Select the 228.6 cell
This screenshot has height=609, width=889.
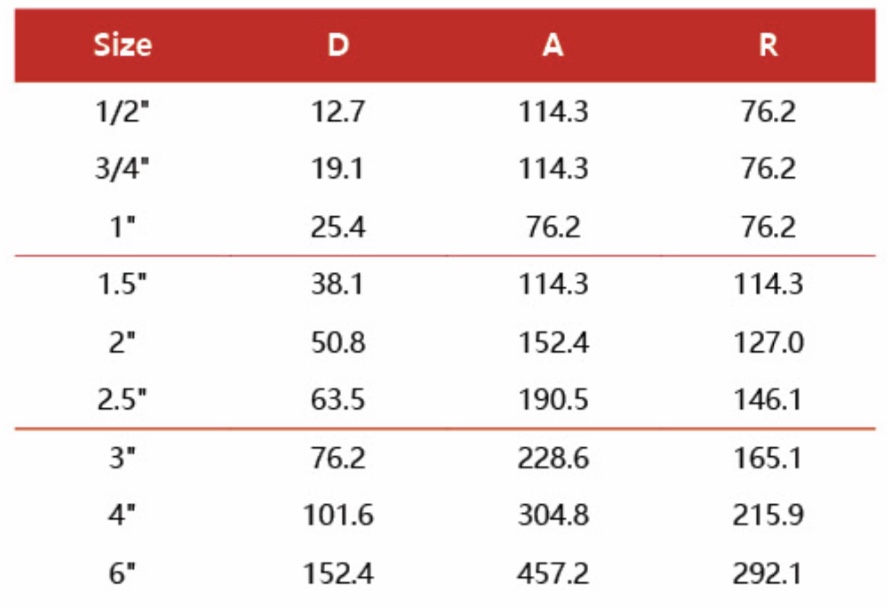(x=553, y=458)
